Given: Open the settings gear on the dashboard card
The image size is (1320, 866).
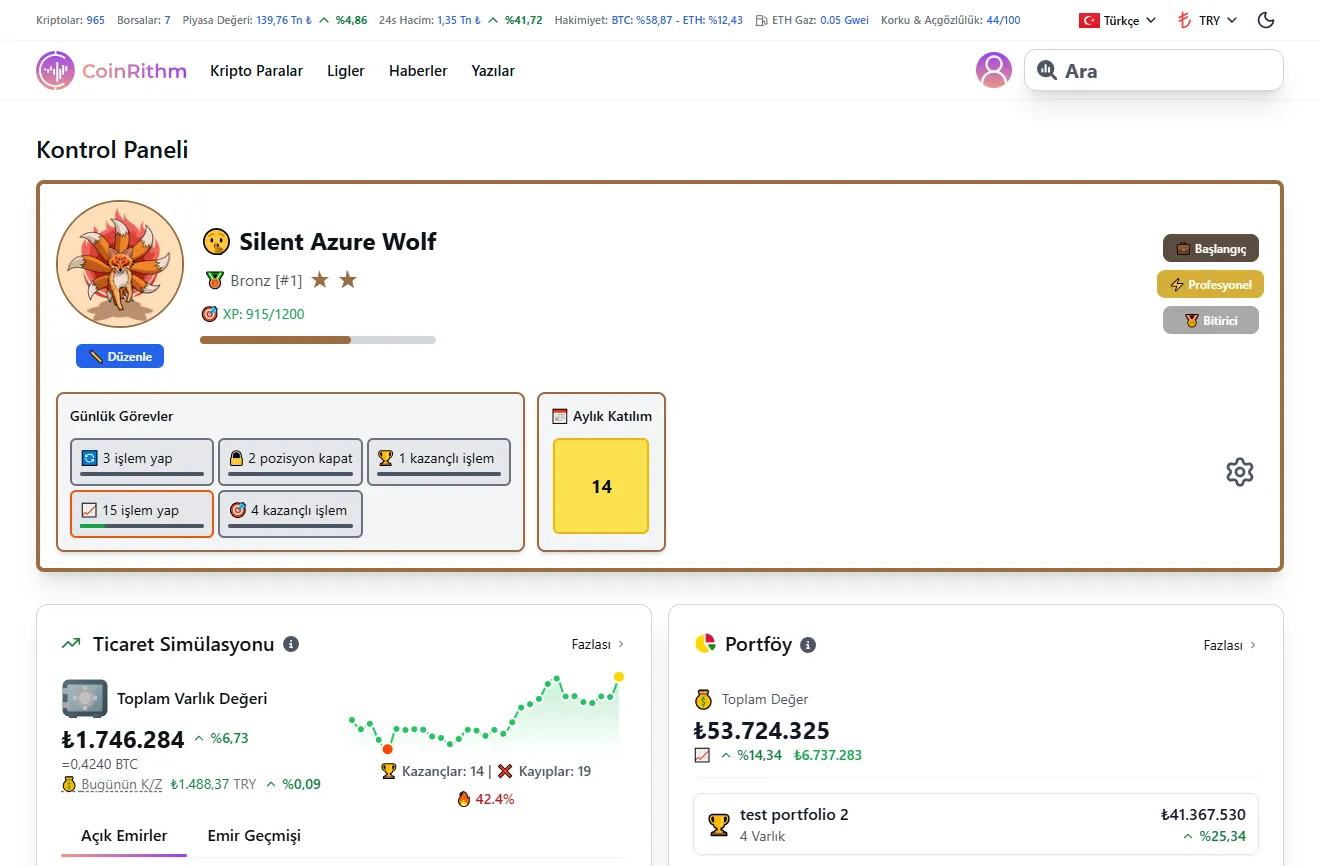Looking at the screenshot, I should 1240,471.
